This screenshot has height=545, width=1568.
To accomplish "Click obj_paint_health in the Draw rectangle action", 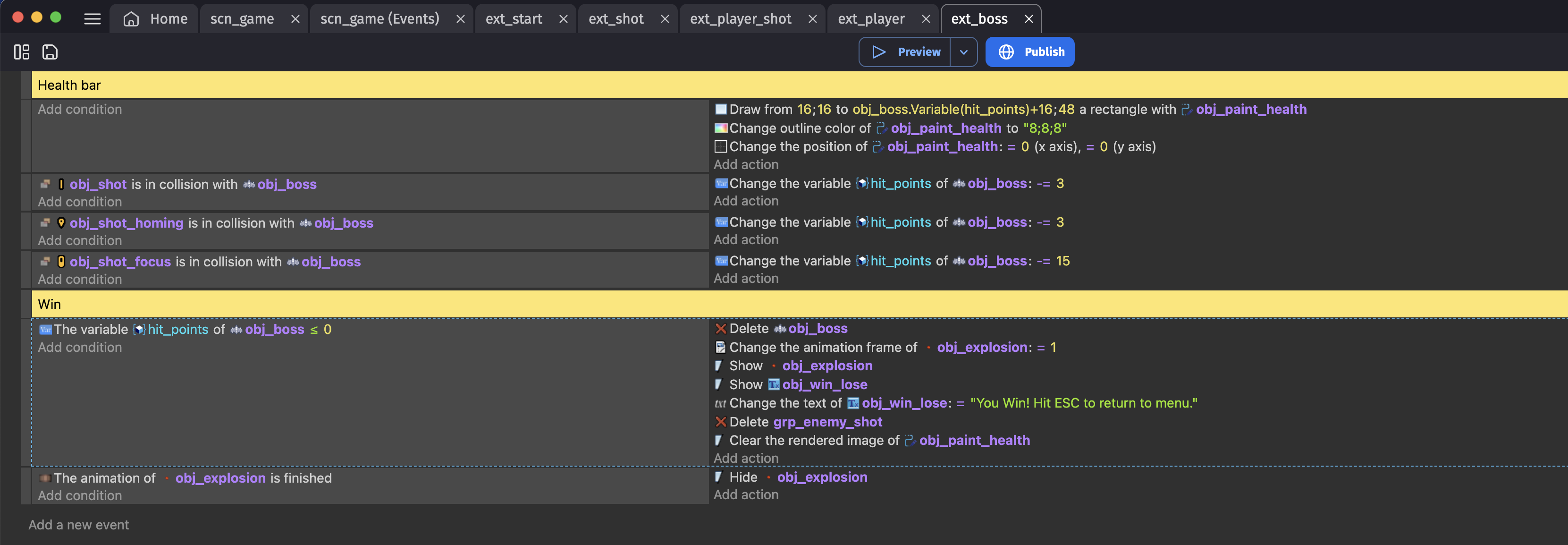I will click(1251, 110).
